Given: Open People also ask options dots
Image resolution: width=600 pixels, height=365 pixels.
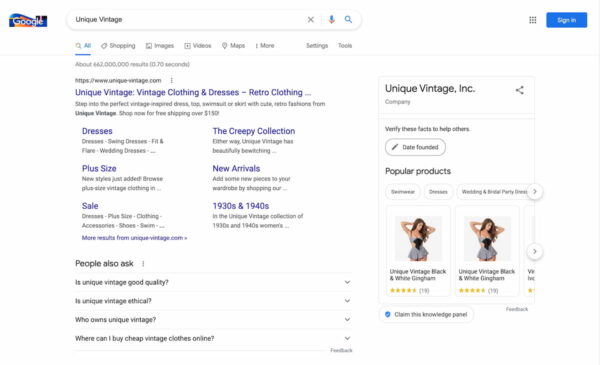Looking at the screenshot, I should click(x=143, y=264).
